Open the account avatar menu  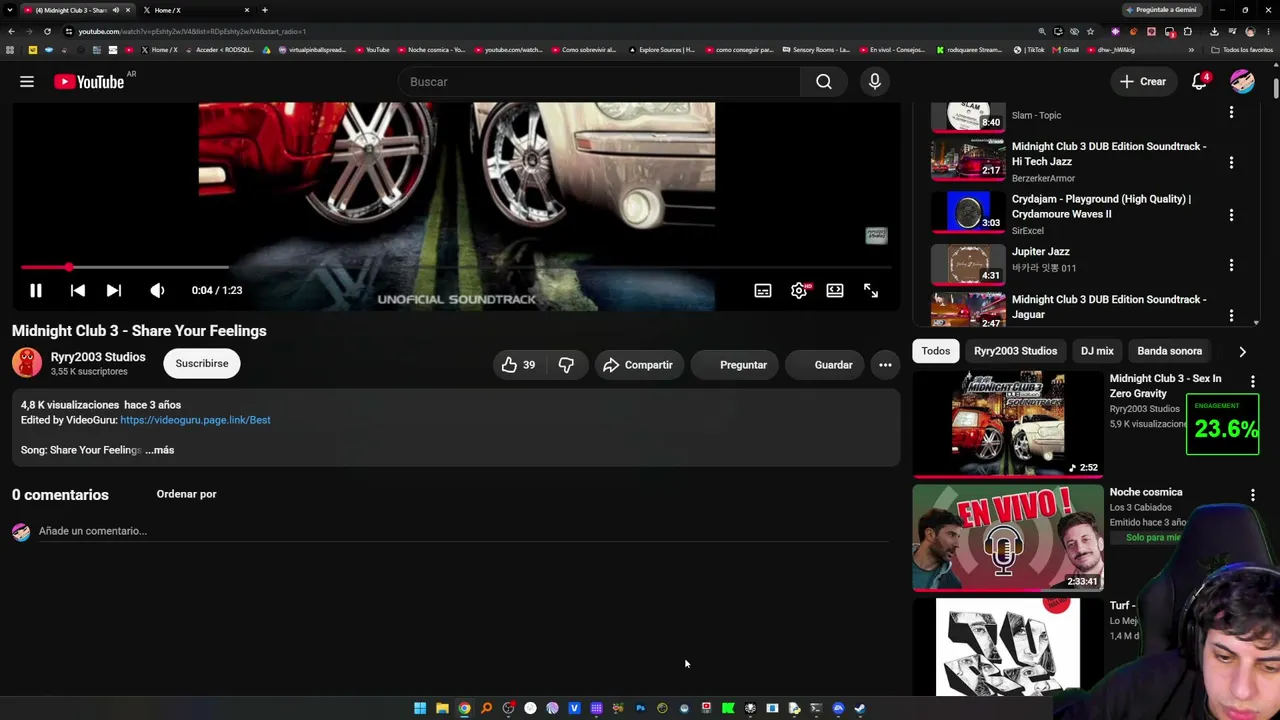(x=1242, y=82)
